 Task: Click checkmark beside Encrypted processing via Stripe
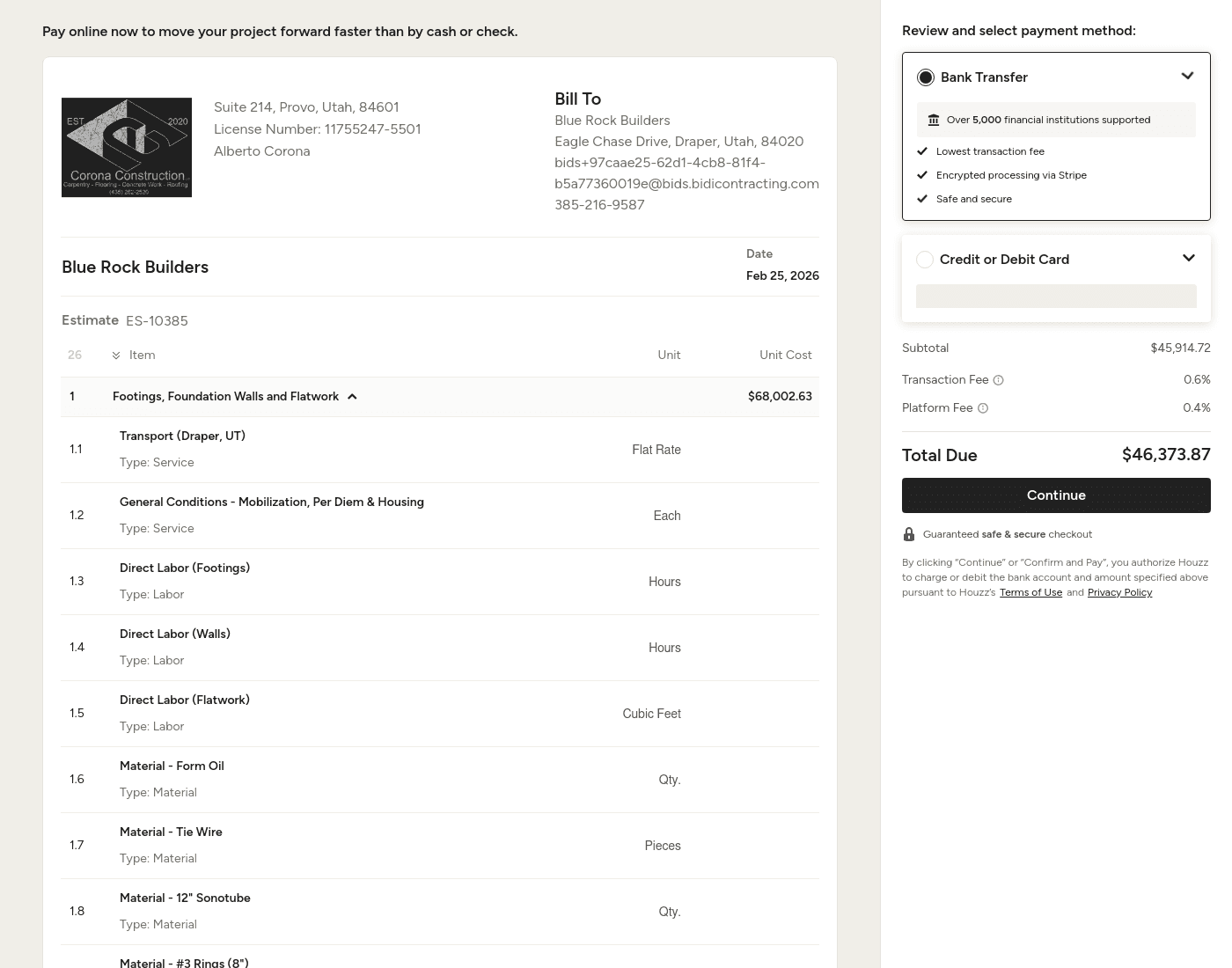pos(922,175)
